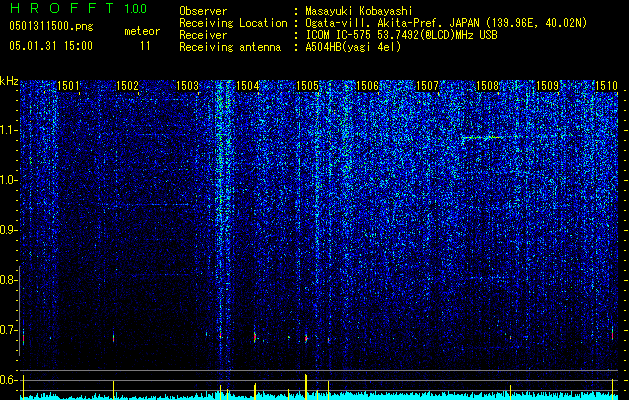629x400 pixels.
Task: Click the 1506 time marker
Action: 367,86
